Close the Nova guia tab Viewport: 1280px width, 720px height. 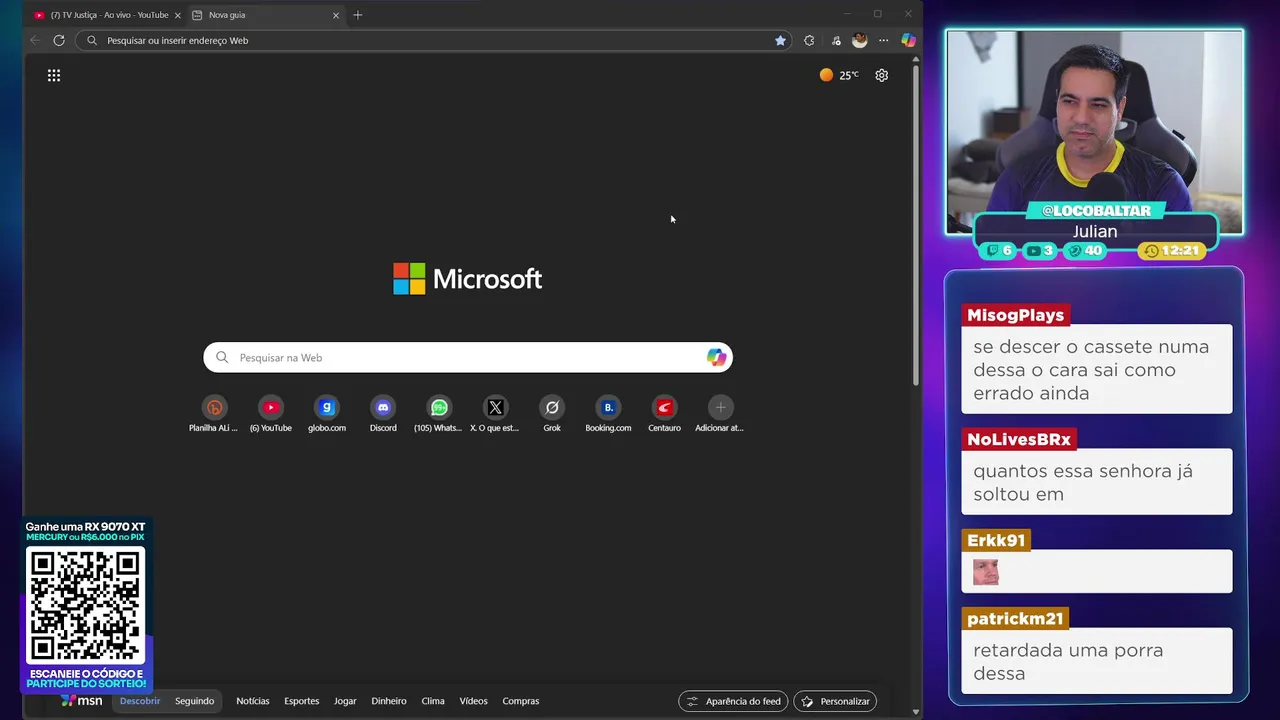pos(335,15)
